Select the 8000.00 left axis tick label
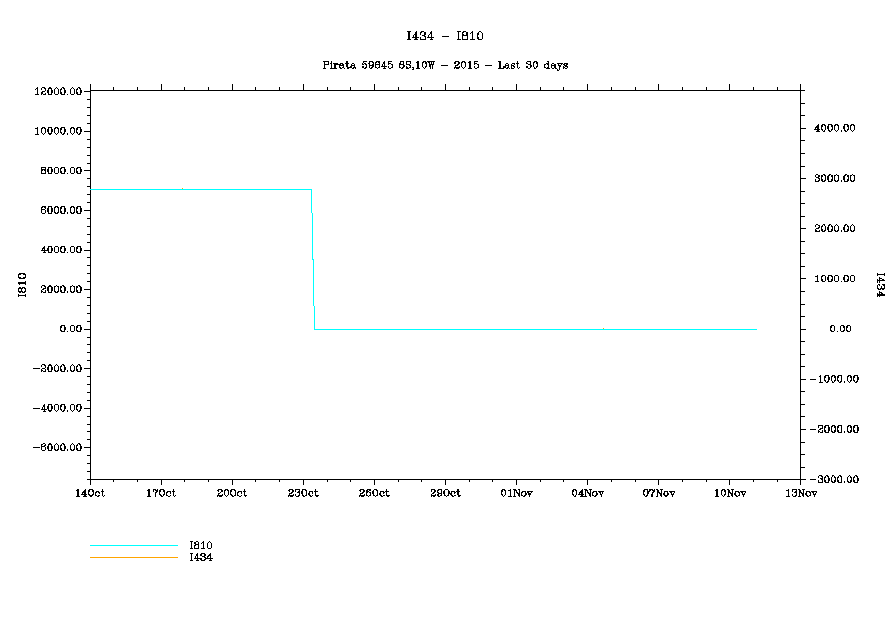 pyautogui.click(x=58, y=171)
